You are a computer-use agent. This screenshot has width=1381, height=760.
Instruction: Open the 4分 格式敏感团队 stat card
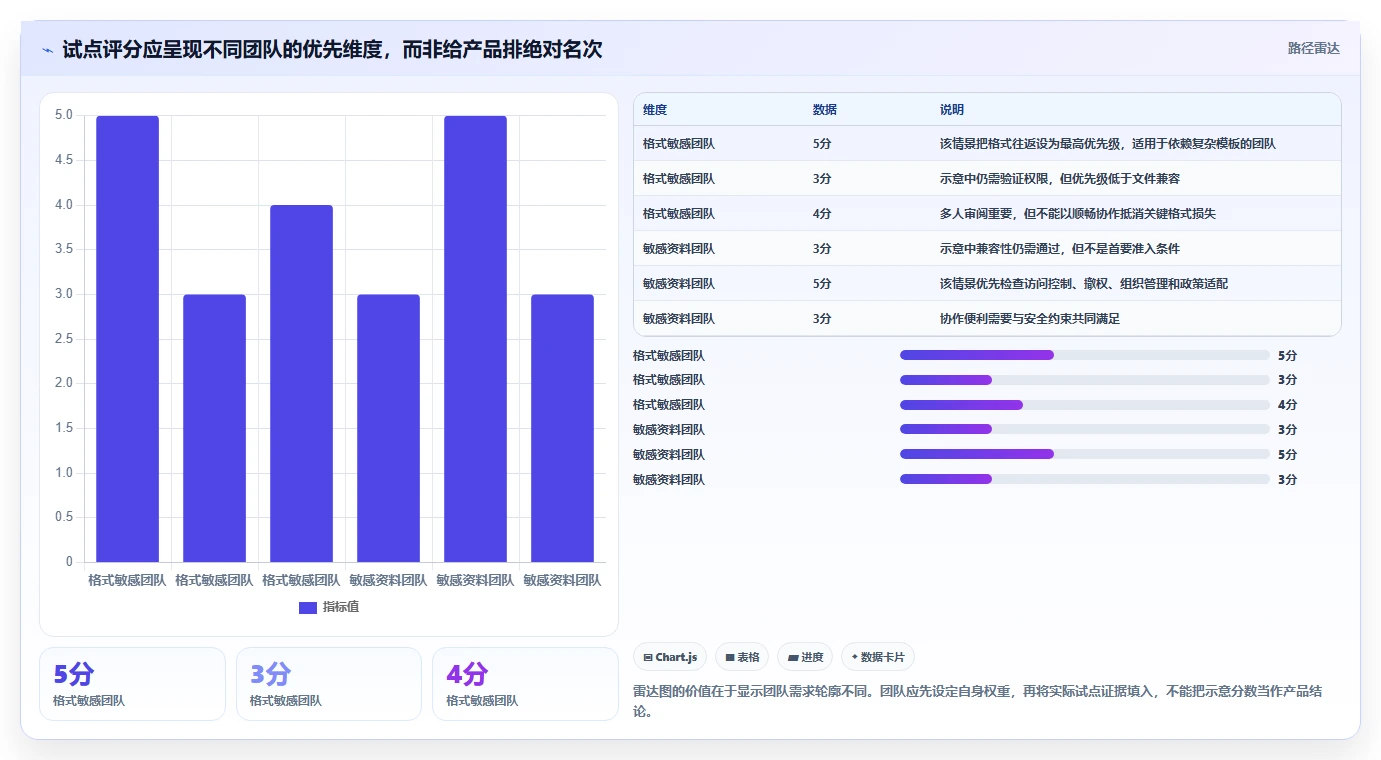click(525, 684)
